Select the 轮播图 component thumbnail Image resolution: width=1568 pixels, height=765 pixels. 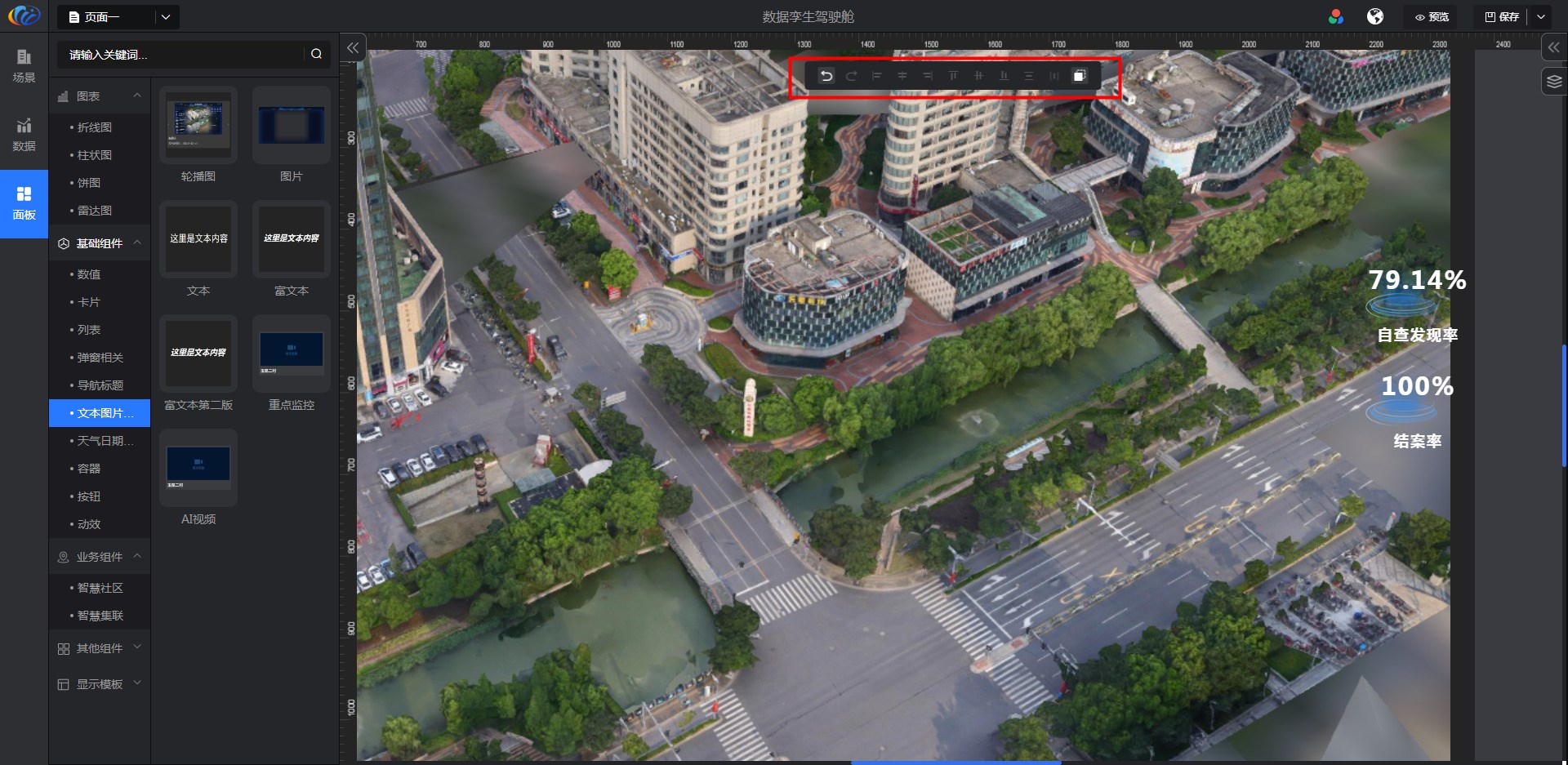198,125
